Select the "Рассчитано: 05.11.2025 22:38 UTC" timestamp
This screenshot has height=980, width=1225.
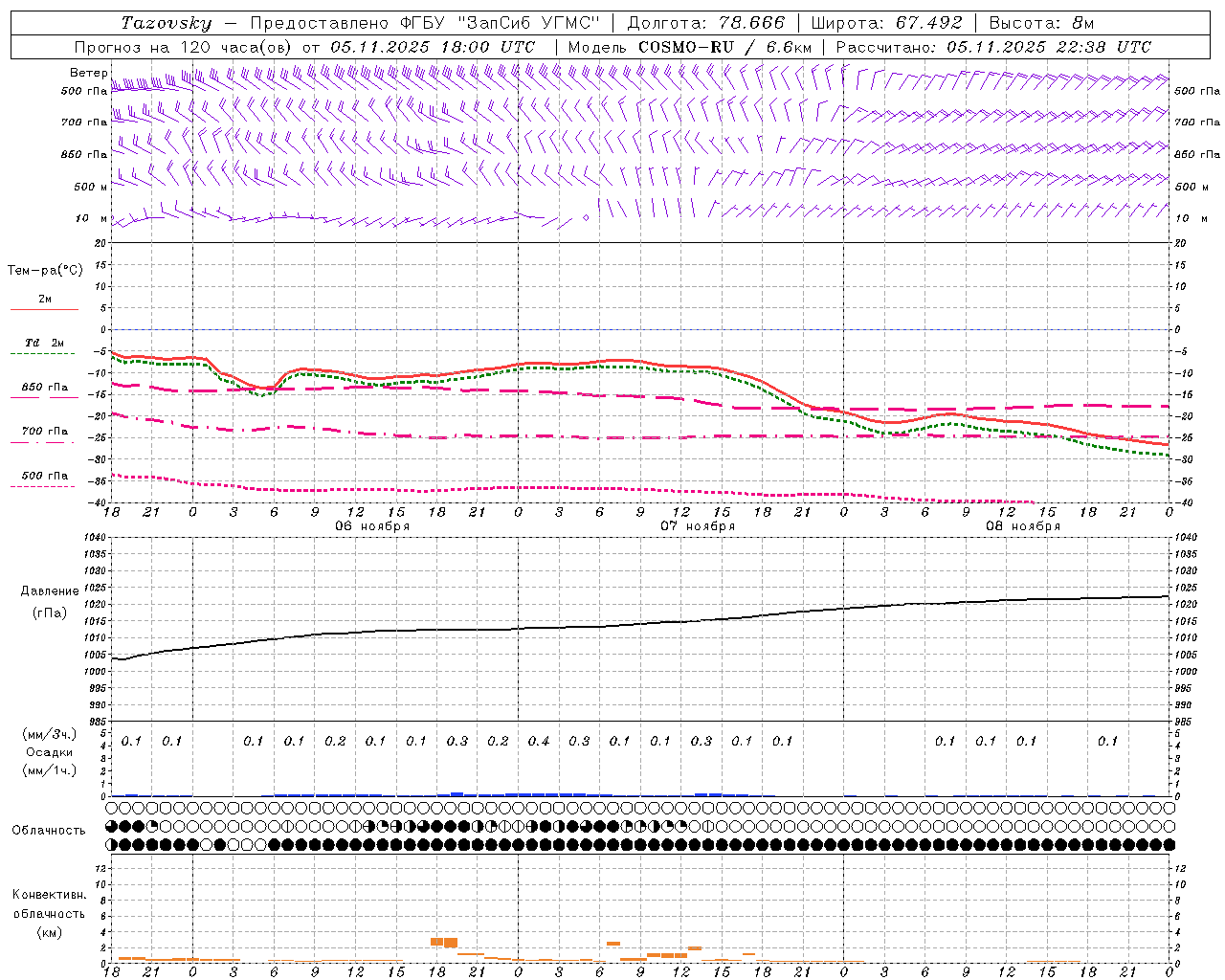[x=993, y=47]
